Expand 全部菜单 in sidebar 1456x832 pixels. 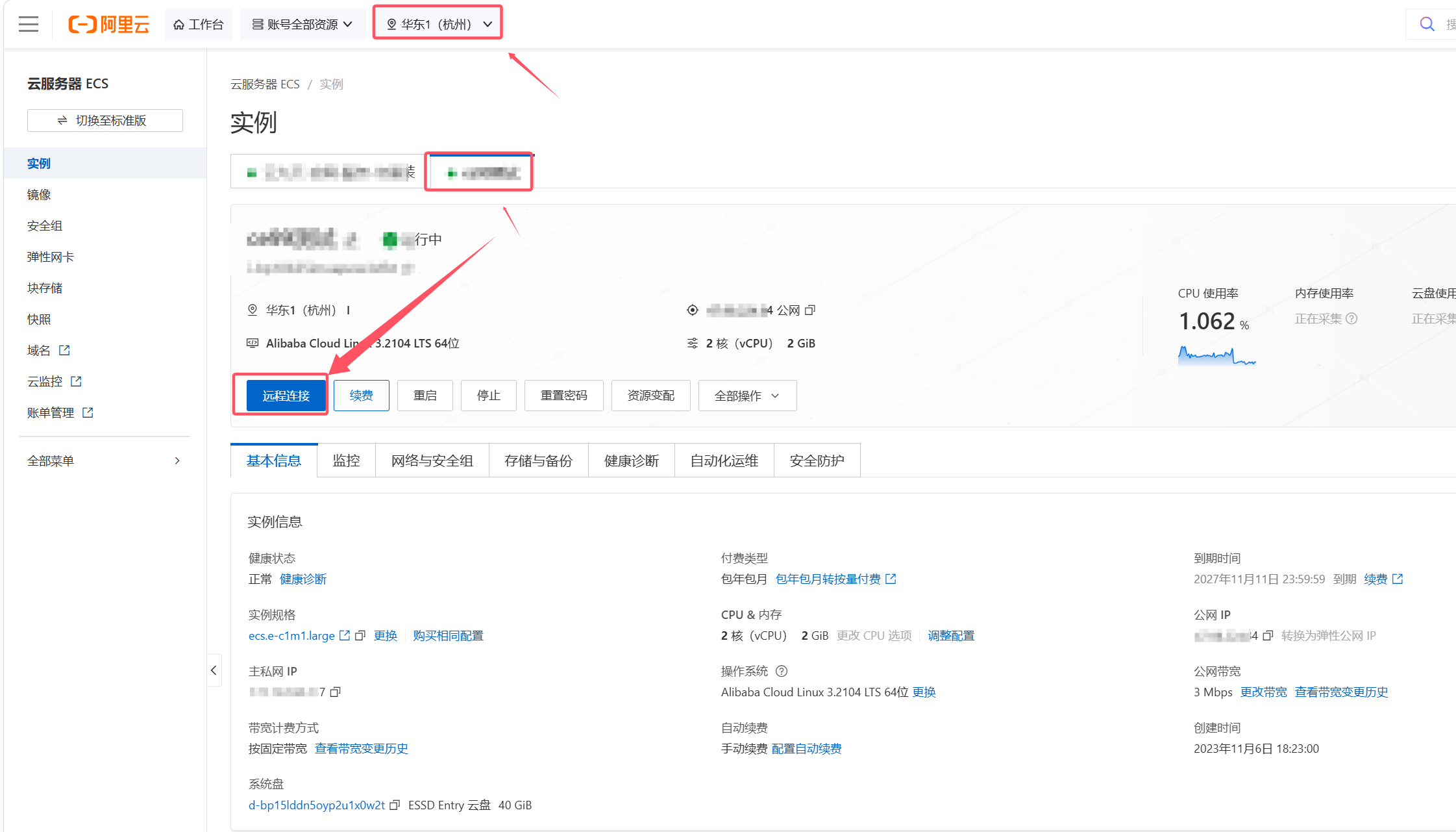coord(104,460)
